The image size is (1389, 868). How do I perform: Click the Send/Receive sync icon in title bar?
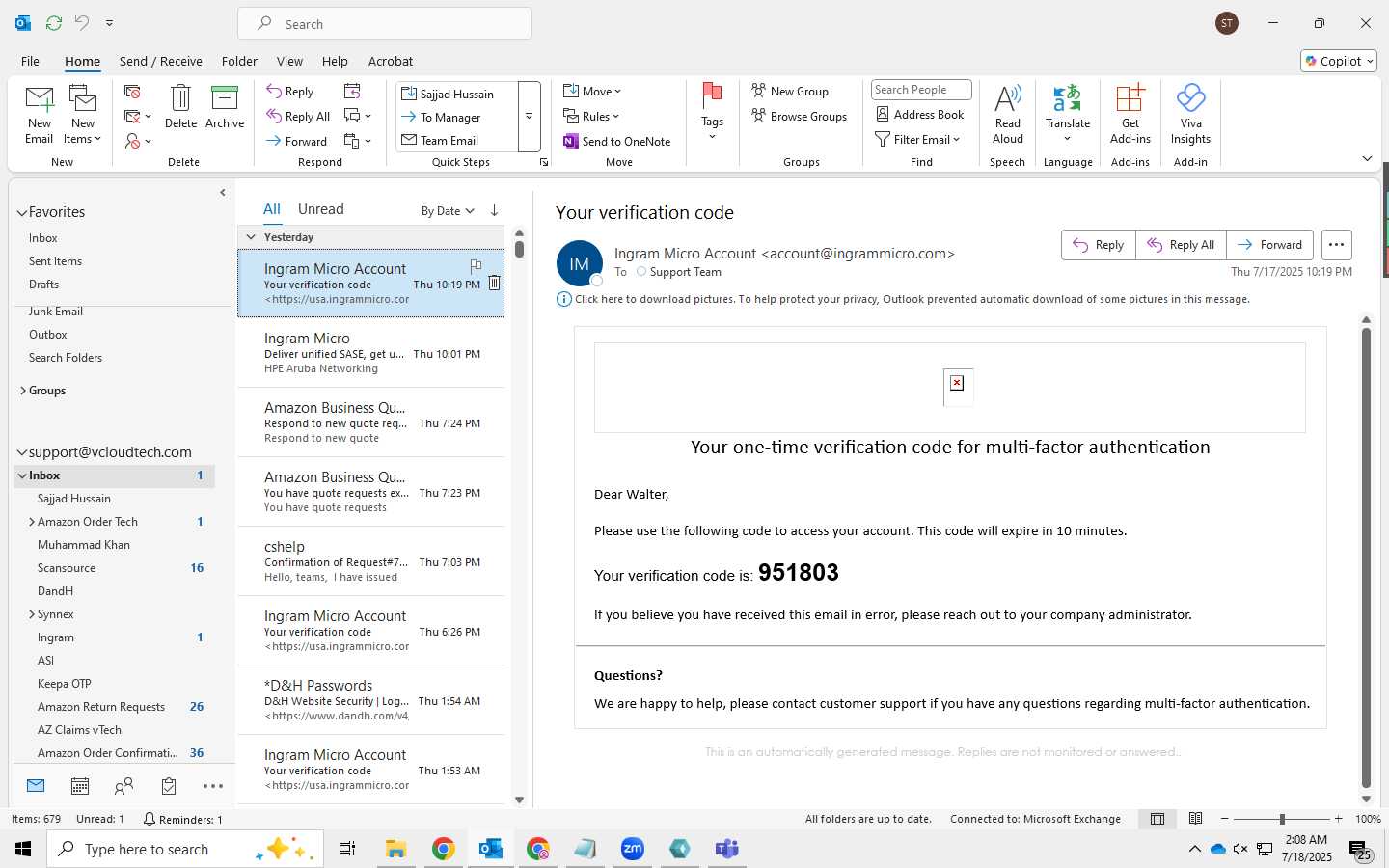(54, 22)
